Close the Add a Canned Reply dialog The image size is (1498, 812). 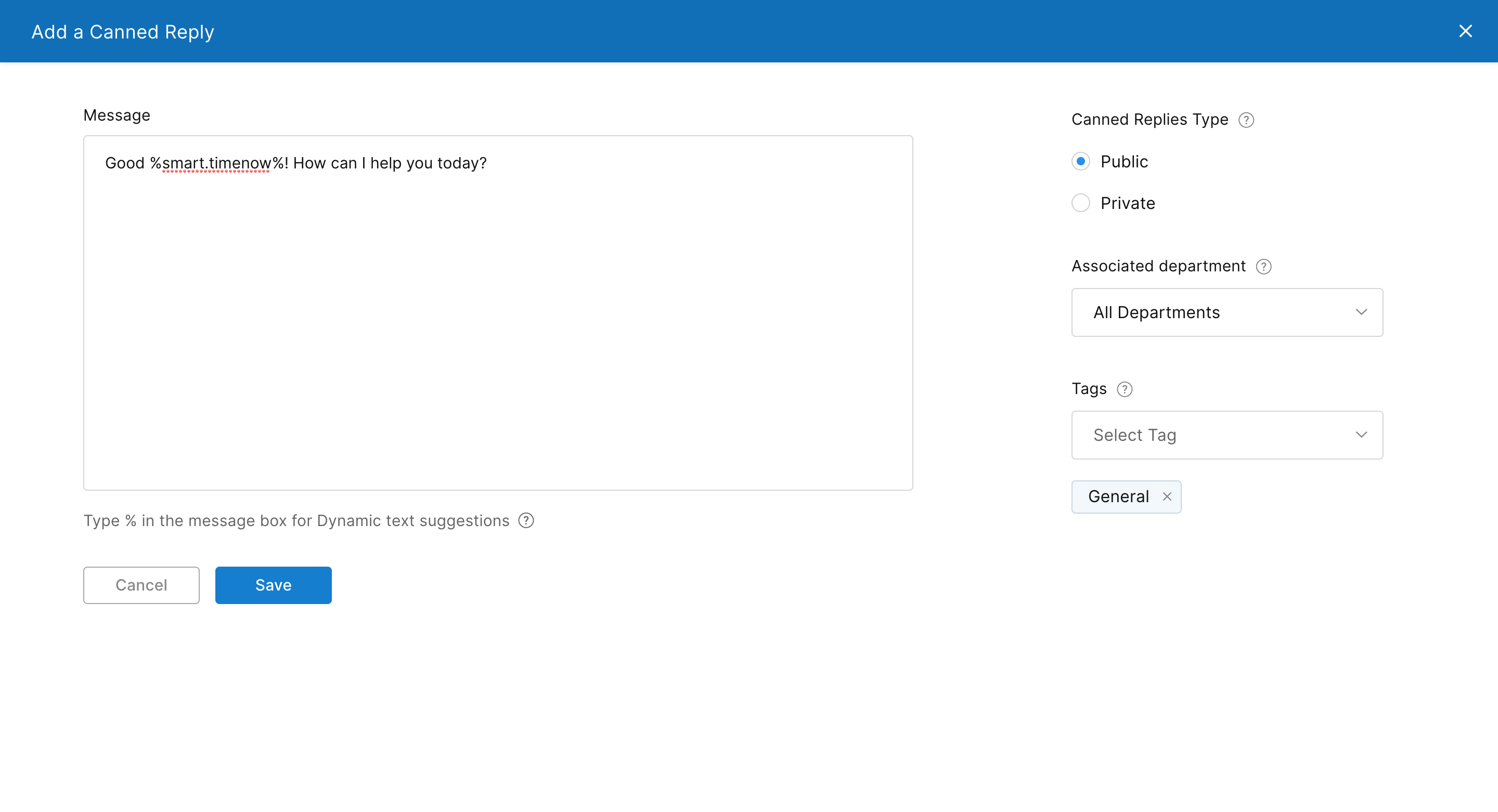tap(1465, 31)
